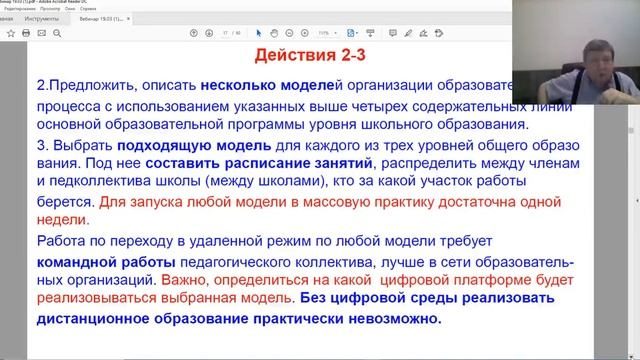The height and width of the screenshot is (360, 640).
Task: Click the red text "реализовываться выбранная модель."
Action: pyautogui.click(x=166, y=298)
